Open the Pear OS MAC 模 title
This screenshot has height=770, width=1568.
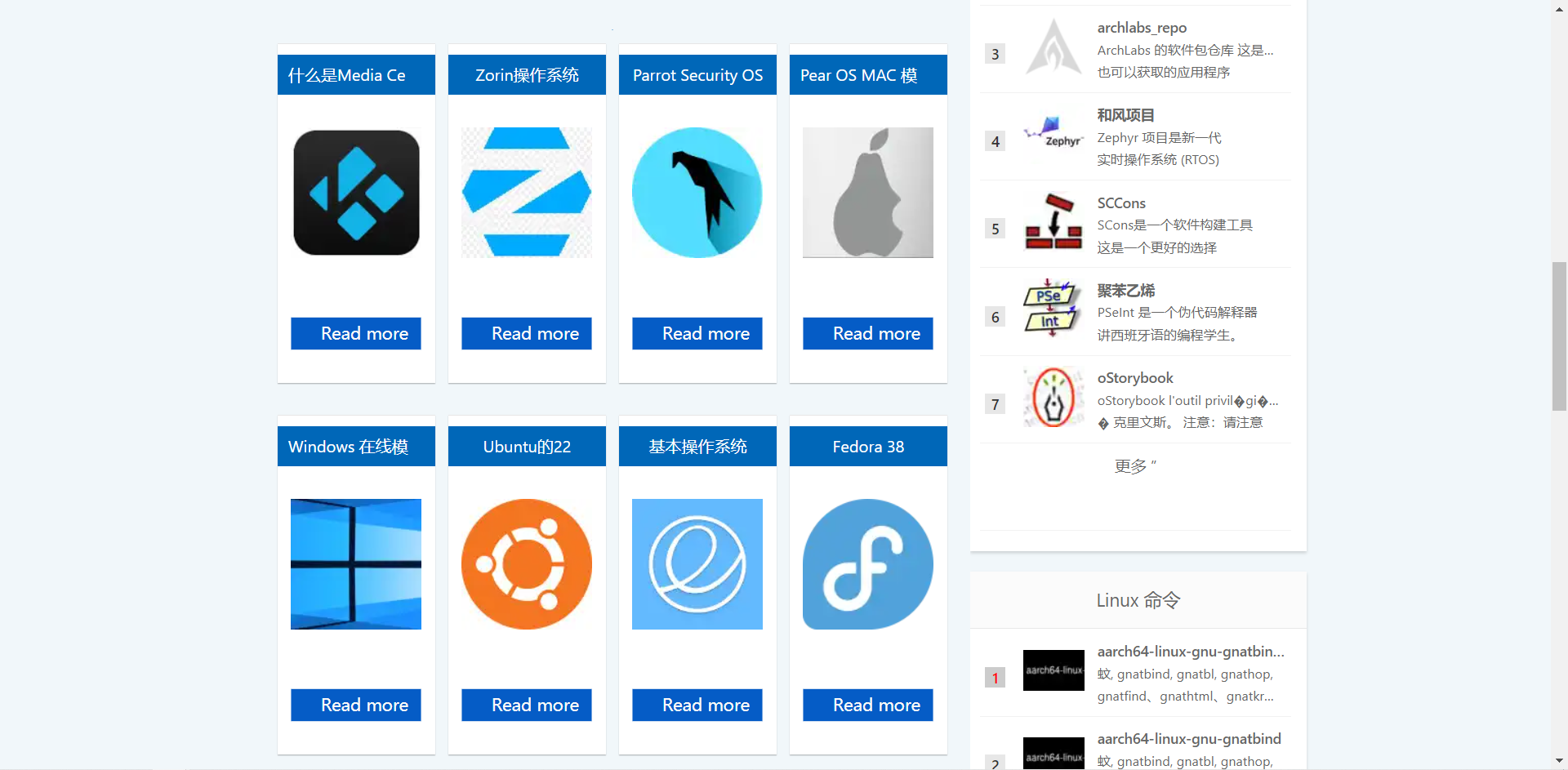pos(868,75)
